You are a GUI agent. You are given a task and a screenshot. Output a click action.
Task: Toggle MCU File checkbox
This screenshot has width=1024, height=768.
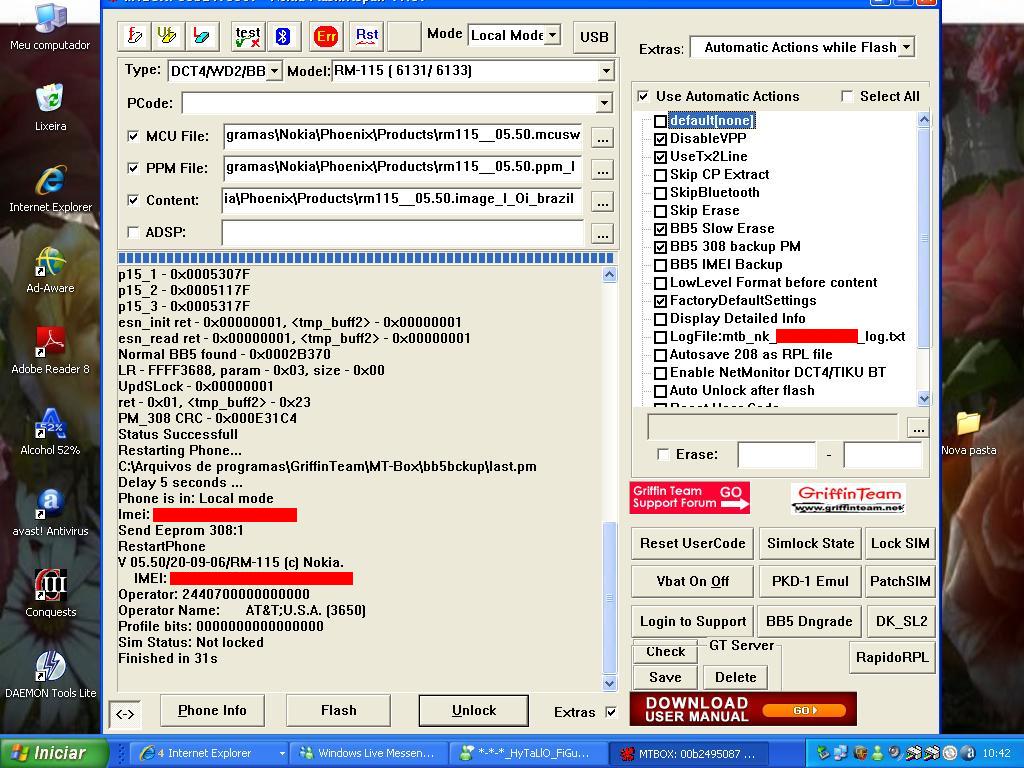tap(133, 136)
